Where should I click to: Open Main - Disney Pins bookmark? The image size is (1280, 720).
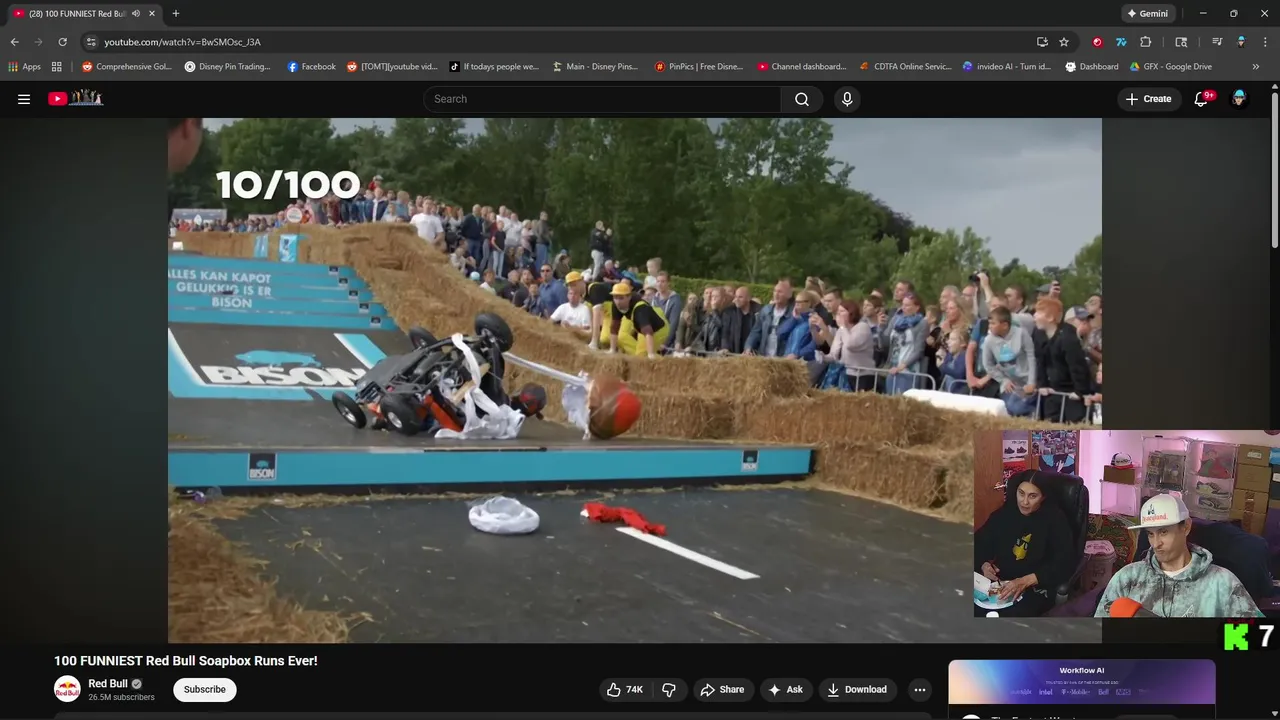pos(595,67)
